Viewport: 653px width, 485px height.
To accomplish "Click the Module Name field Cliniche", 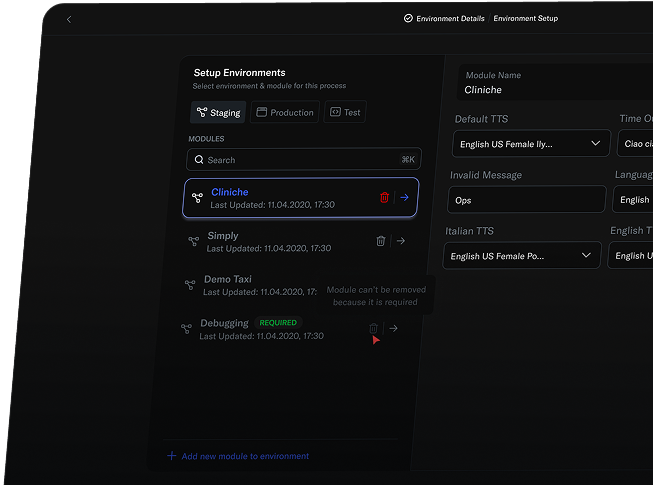I will click(556, 89).
